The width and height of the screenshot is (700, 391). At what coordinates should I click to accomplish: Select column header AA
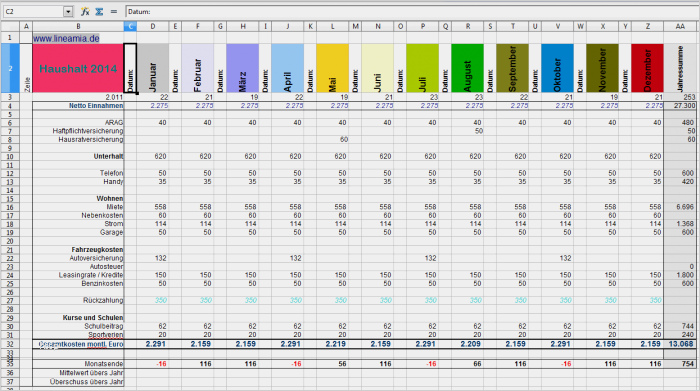click(679, 27)
